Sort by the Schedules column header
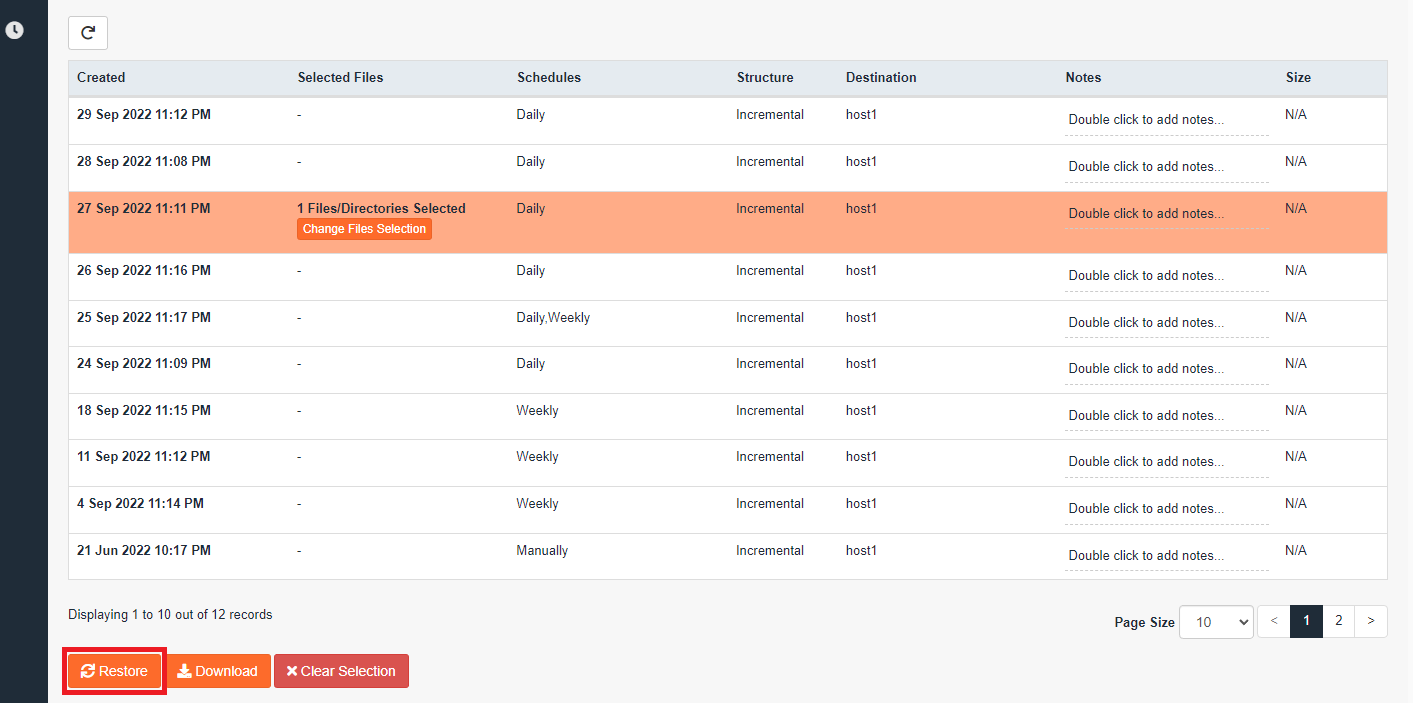Image resolution: width=1413 pixels, height=703 pixels. click(x=549, y=77)
